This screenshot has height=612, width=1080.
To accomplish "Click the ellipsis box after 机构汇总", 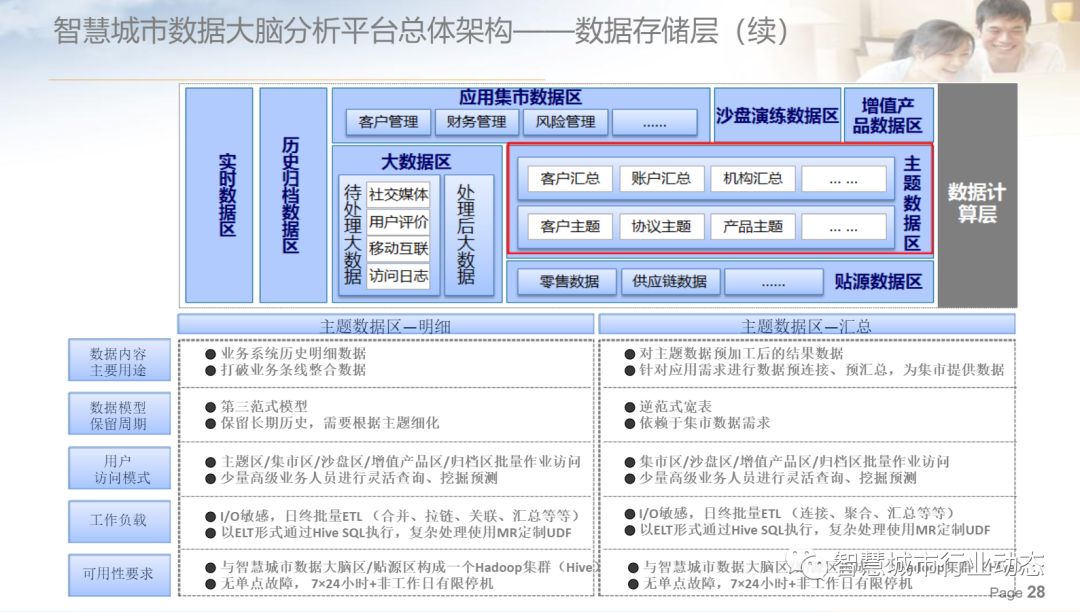I will (x=844, y=180).
